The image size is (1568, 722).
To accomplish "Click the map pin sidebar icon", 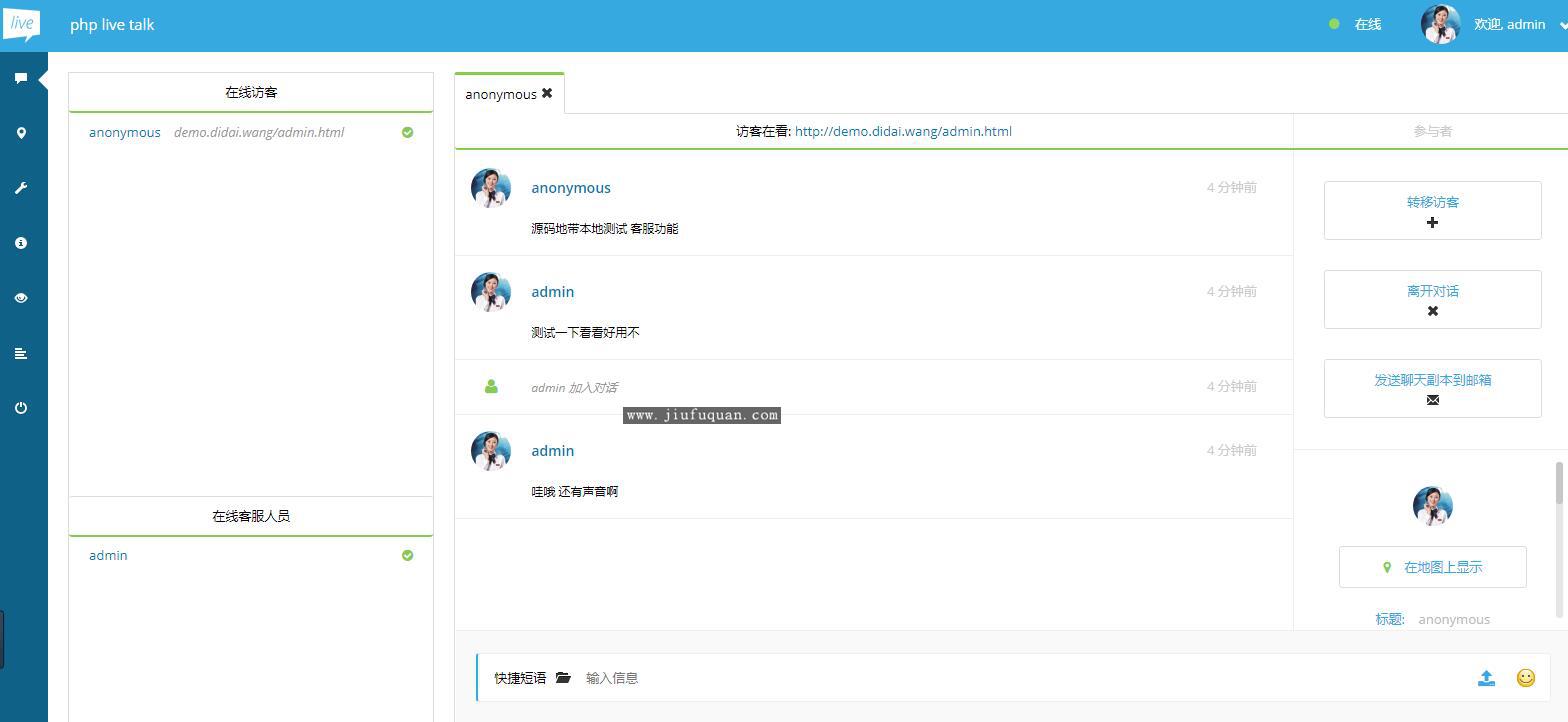I will 21,133.
